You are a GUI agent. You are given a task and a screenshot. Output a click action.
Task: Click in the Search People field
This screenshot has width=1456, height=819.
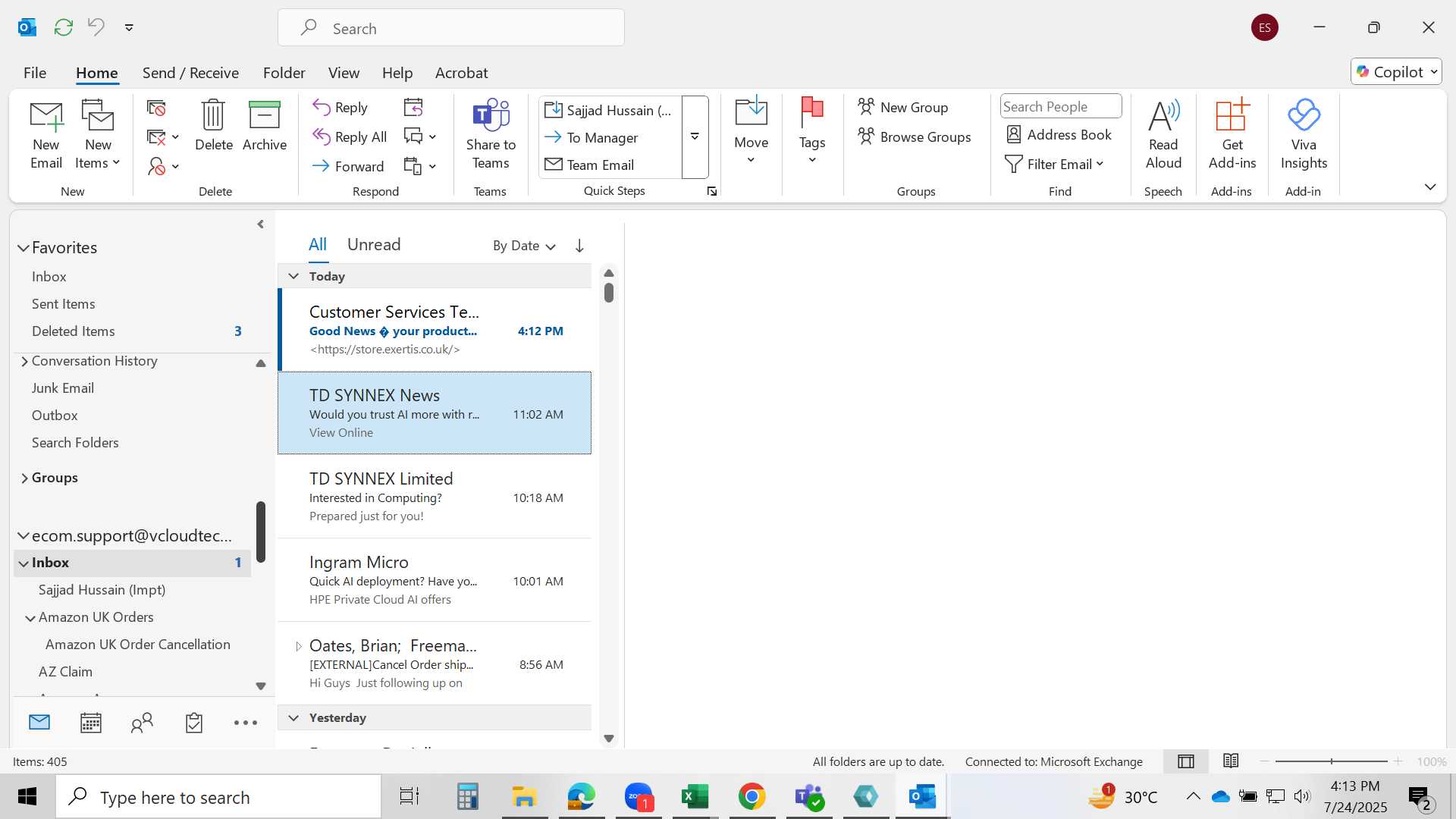coord(1061,106)
